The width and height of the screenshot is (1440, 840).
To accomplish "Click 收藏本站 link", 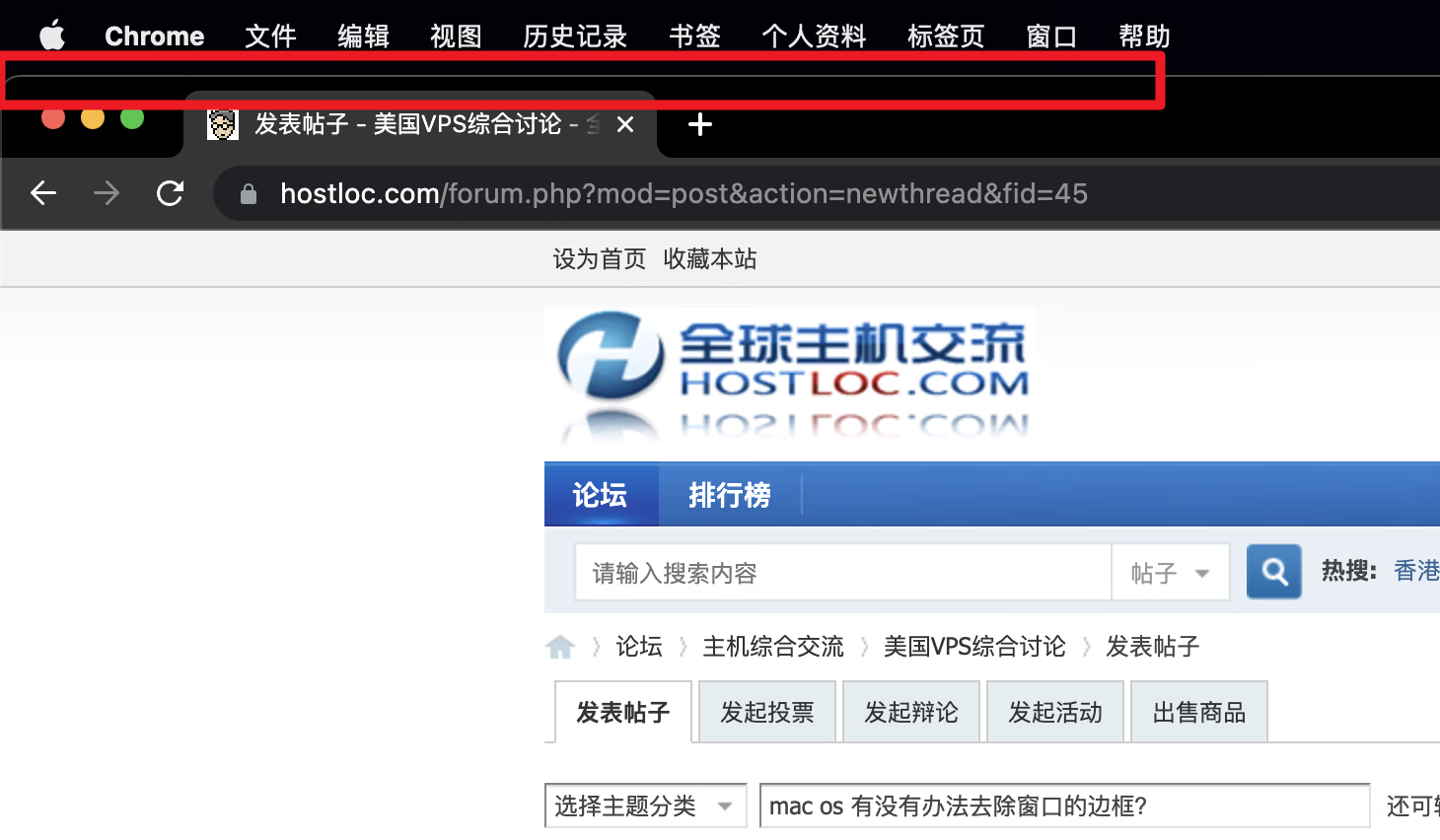I will pos(710,259).
